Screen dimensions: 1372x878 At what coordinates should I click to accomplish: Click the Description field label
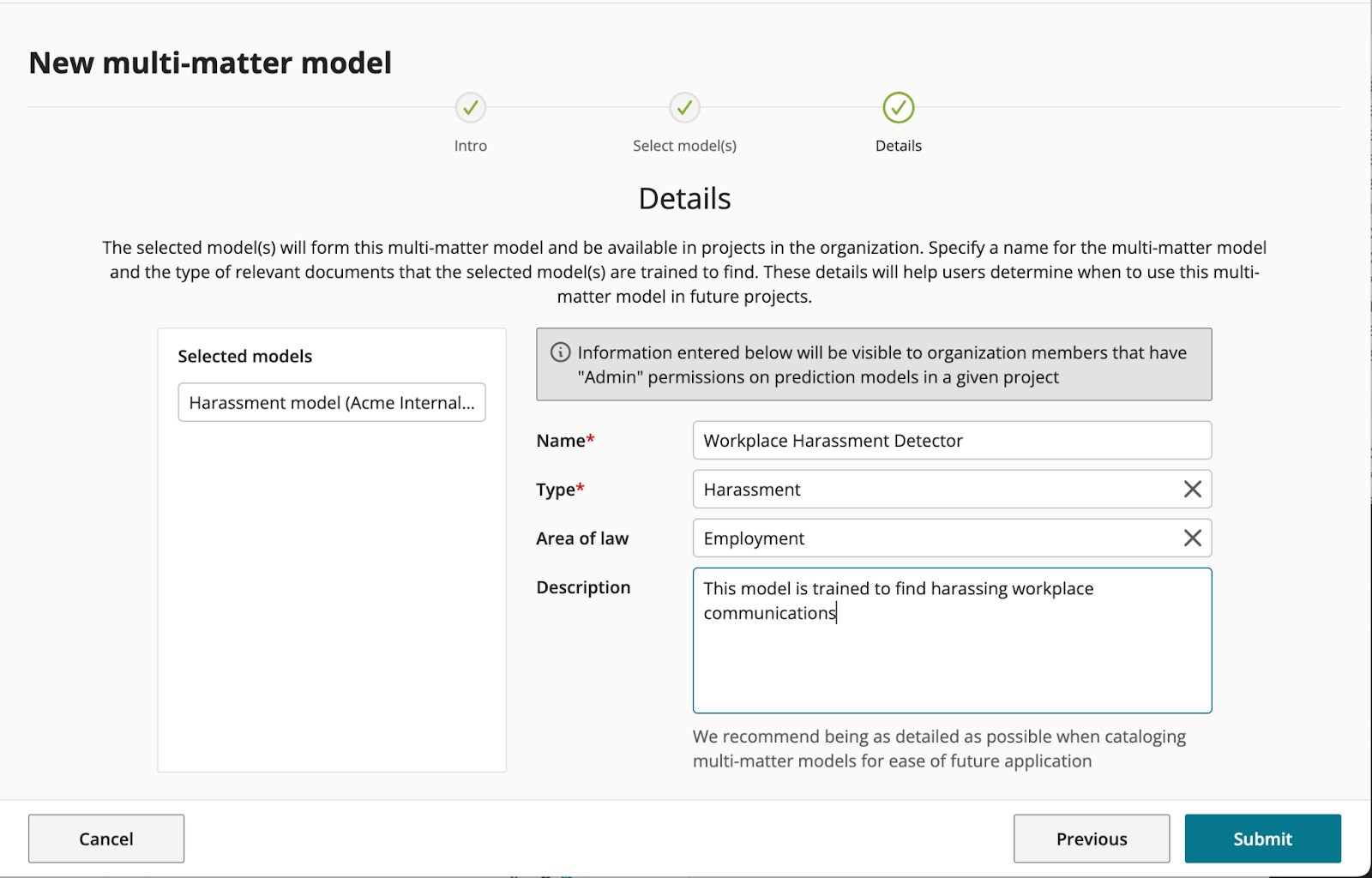click(583, 587)
